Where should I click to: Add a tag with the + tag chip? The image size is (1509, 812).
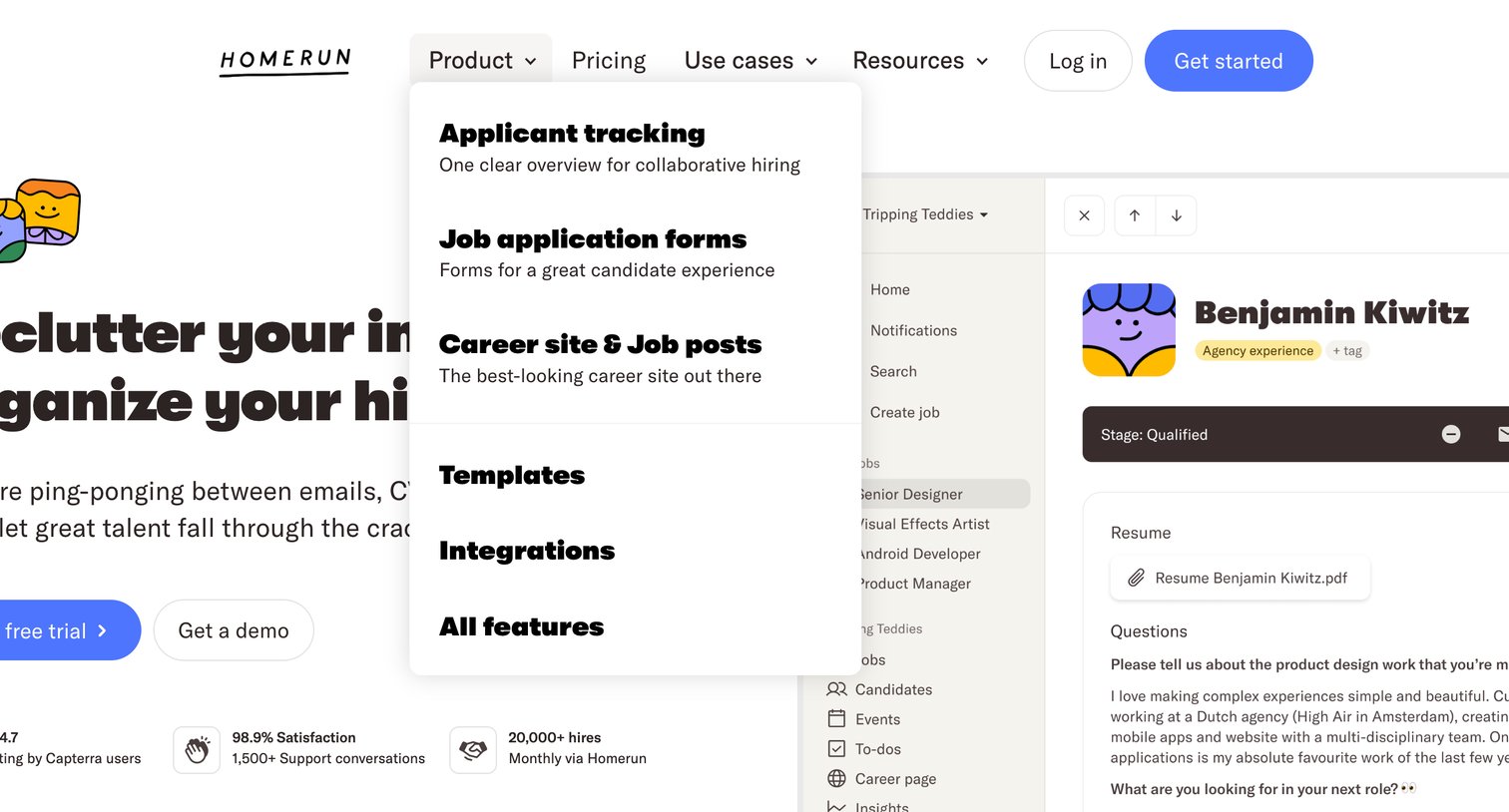[x=1347, y=350]
